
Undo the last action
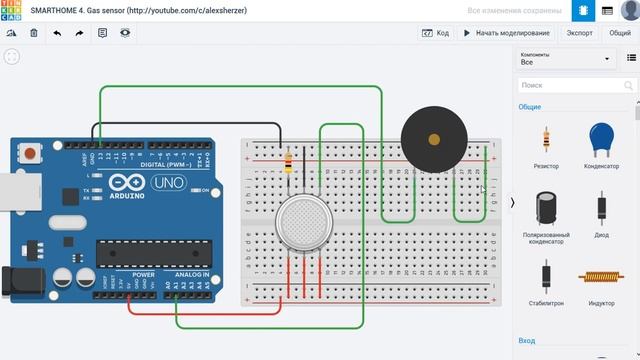(x=57, y=33)
